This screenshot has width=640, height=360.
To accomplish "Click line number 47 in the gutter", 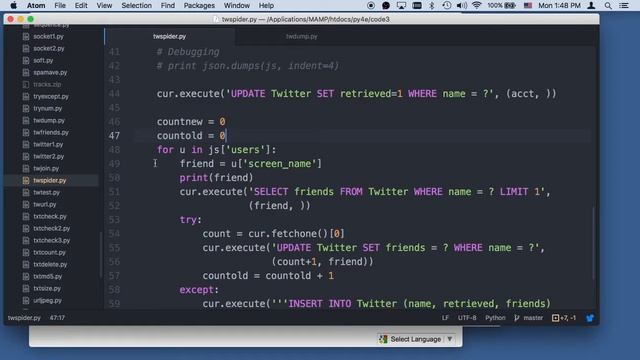I will pos(114,136).
